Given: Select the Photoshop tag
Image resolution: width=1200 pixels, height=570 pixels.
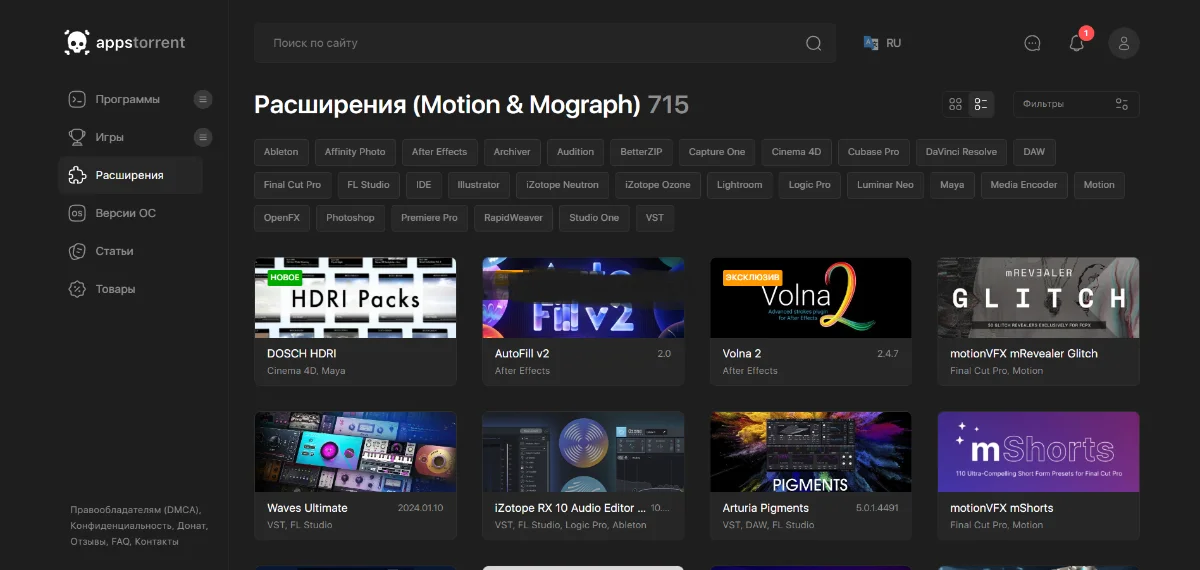Looking at the screenshot, I should coord(350,218).
